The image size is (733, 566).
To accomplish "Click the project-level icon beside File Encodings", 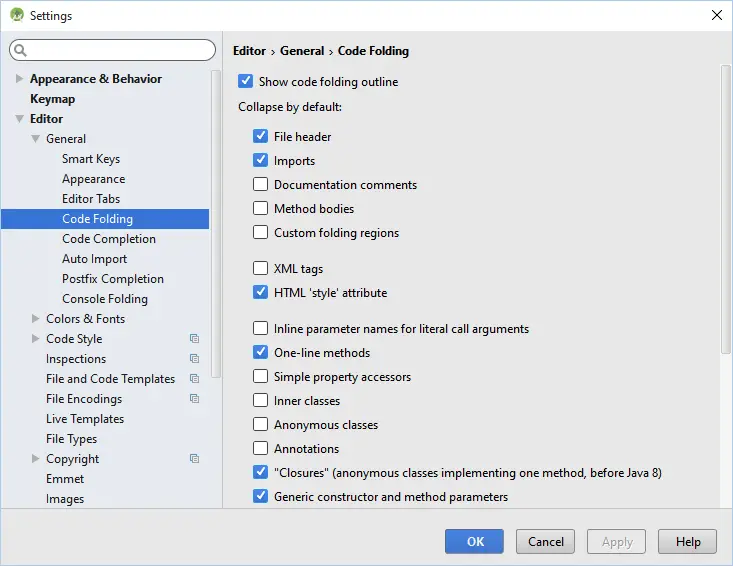I will pos(194,399).
